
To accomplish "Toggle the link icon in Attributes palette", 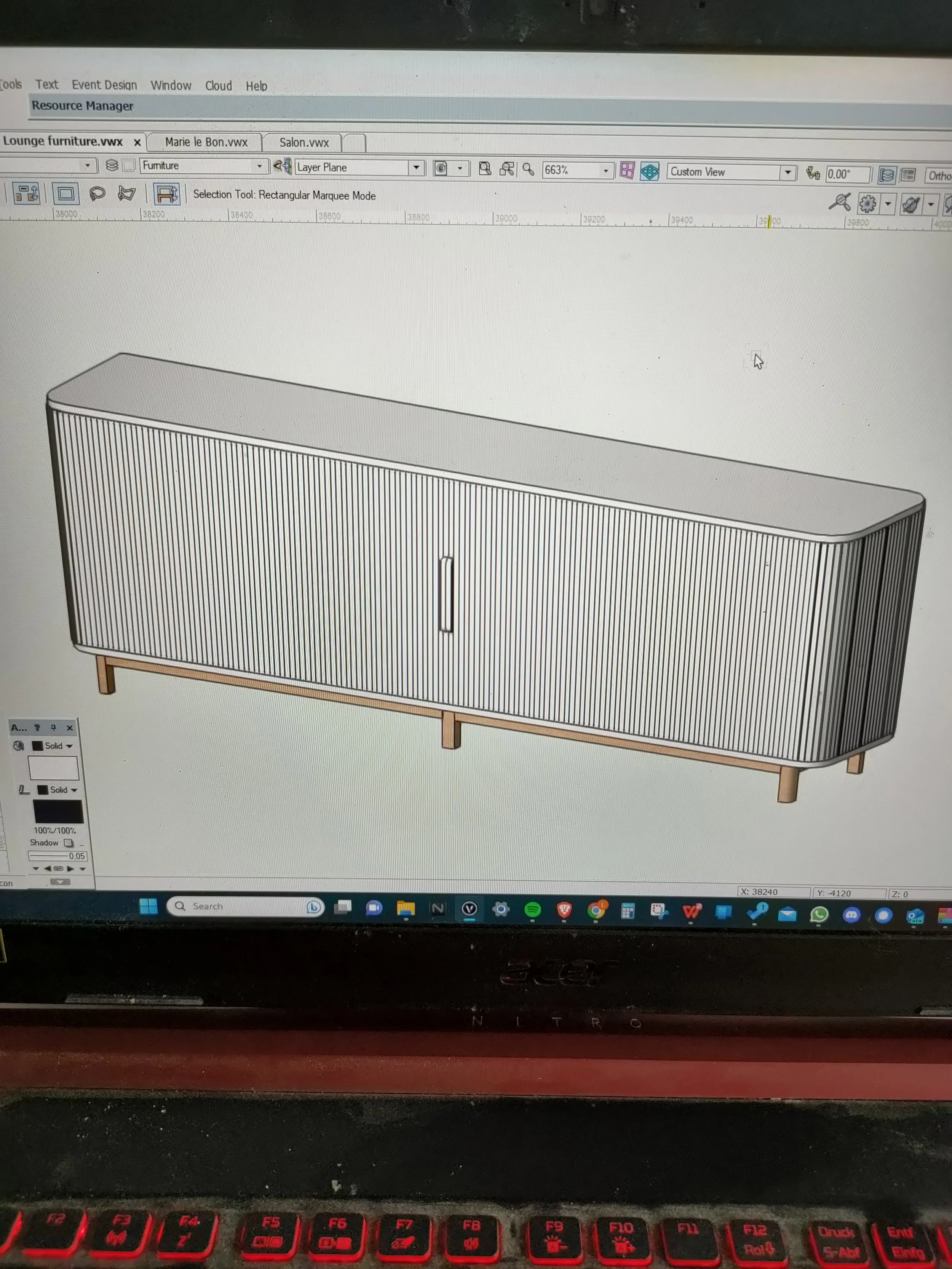I will coord(58,868).
